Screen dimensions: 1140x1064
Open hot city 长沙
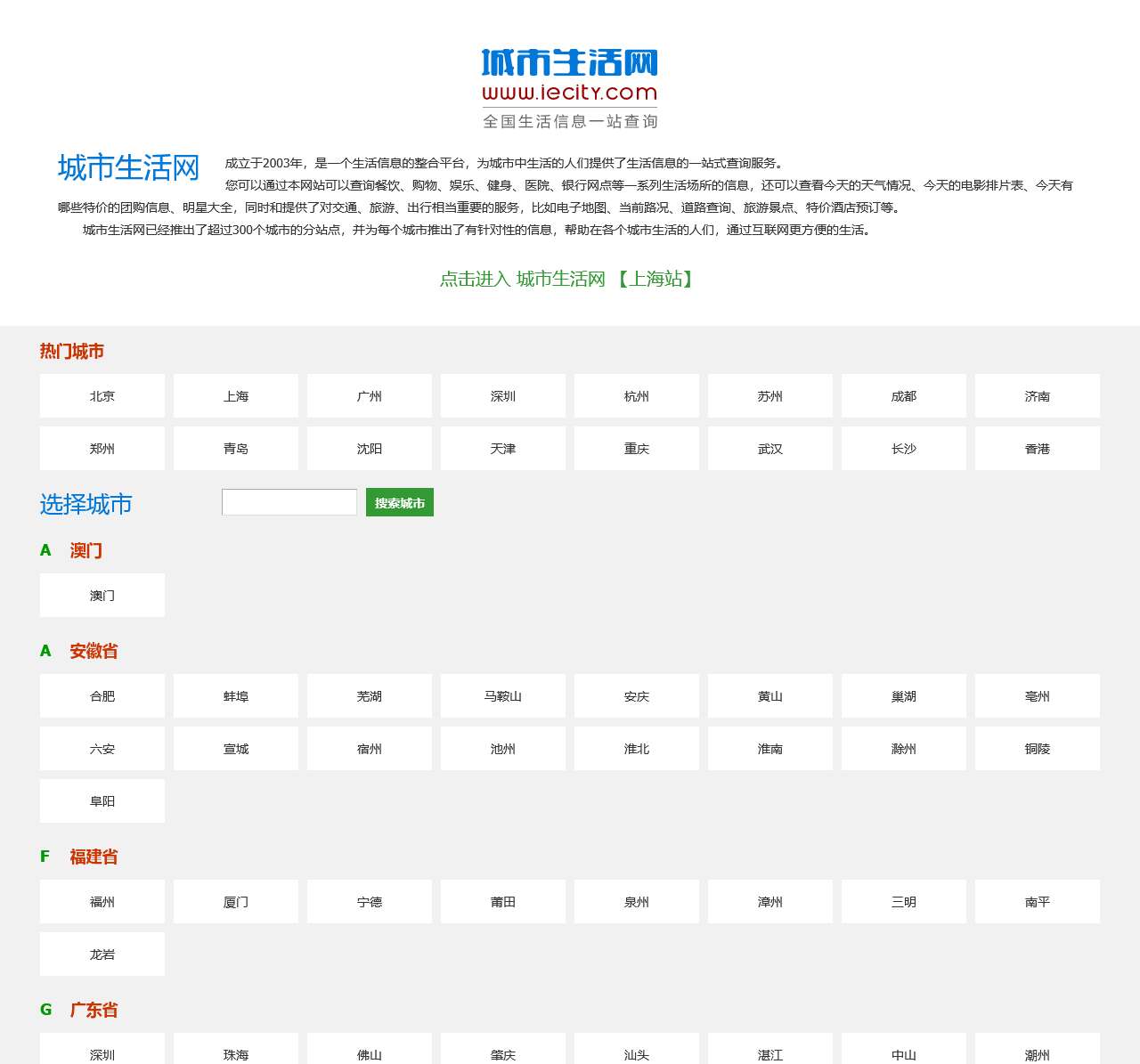[904, 449]
